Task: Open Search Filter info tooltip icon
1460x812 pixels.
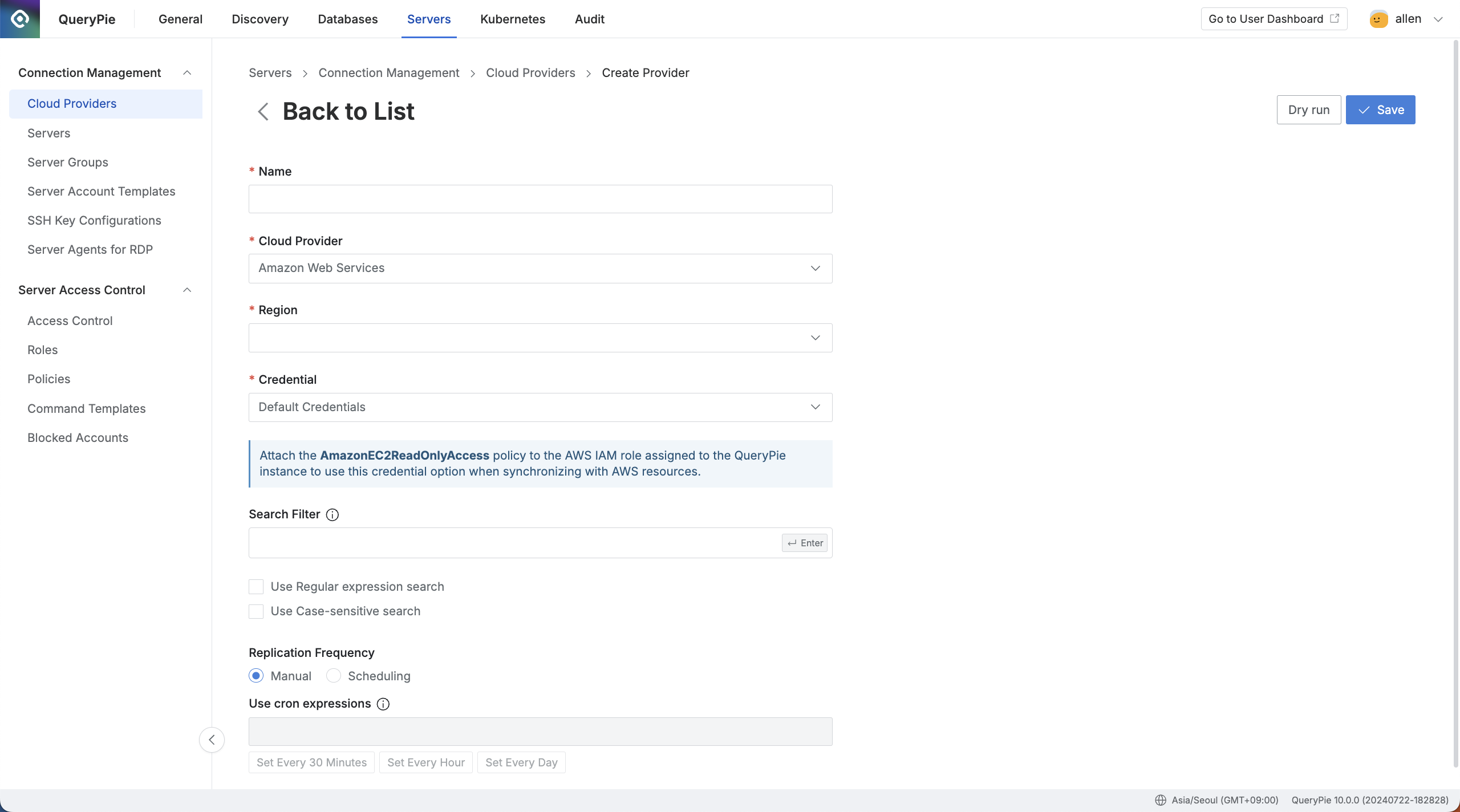Action: coord(332,515)
